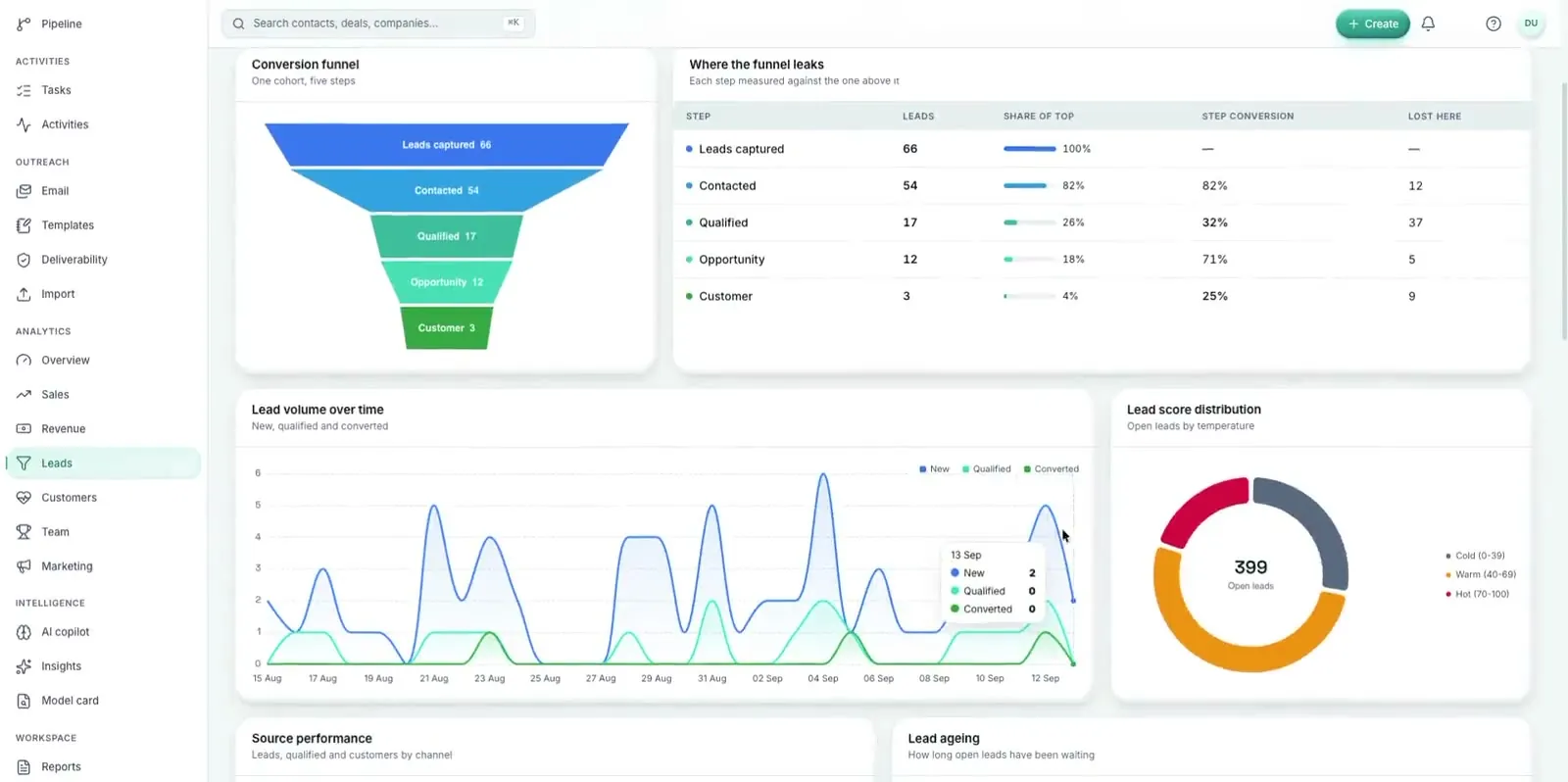The image size is (1568, 782).
Task: Toggle Hot (70-100) in donut legend
Action: coord(1477,594)
